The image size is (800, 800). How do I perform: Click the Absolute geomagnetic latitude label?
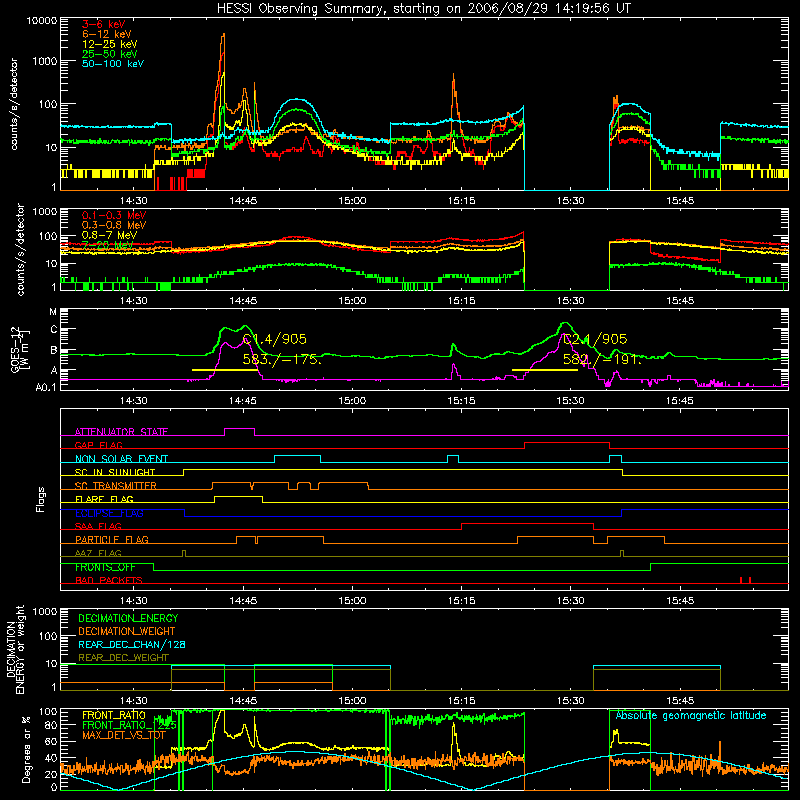[x=691, y=715]
